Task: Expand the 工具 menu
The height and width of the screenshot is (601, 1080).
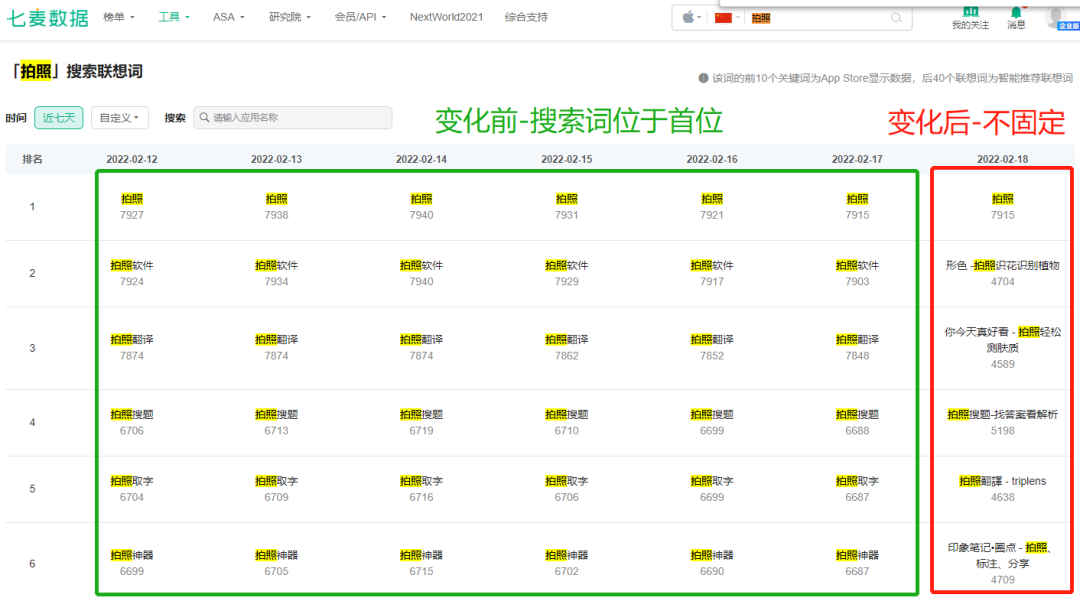Action: (174, 17)
